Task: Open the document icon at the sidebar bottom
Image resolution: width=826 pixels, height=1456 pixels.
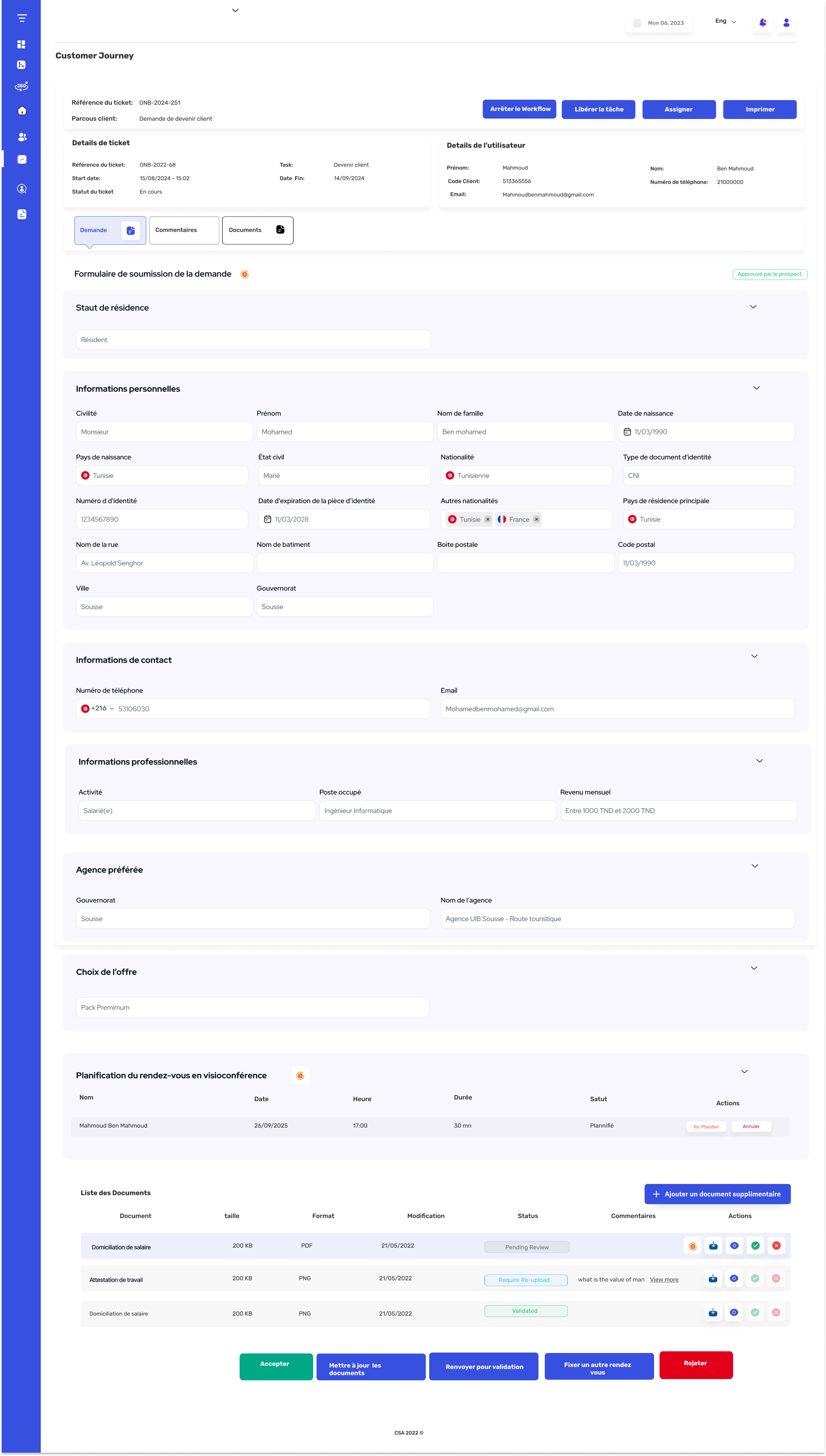Action: [21, 214]
